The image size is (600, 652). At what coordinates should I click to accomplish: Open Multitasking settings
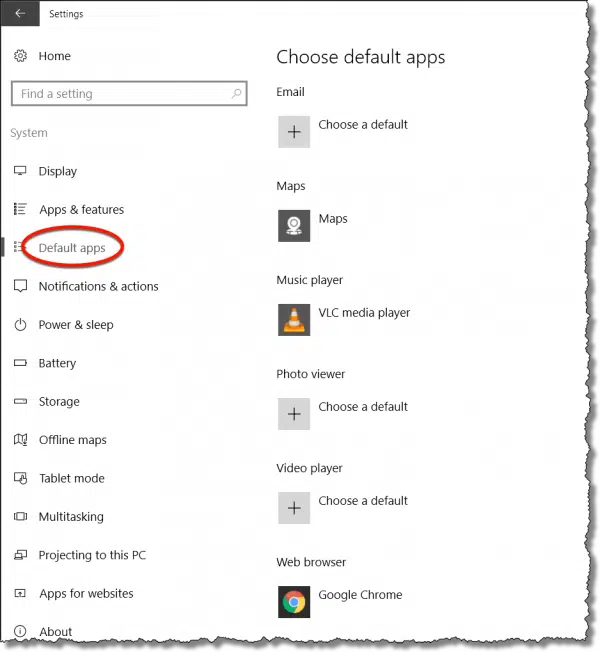71,517
